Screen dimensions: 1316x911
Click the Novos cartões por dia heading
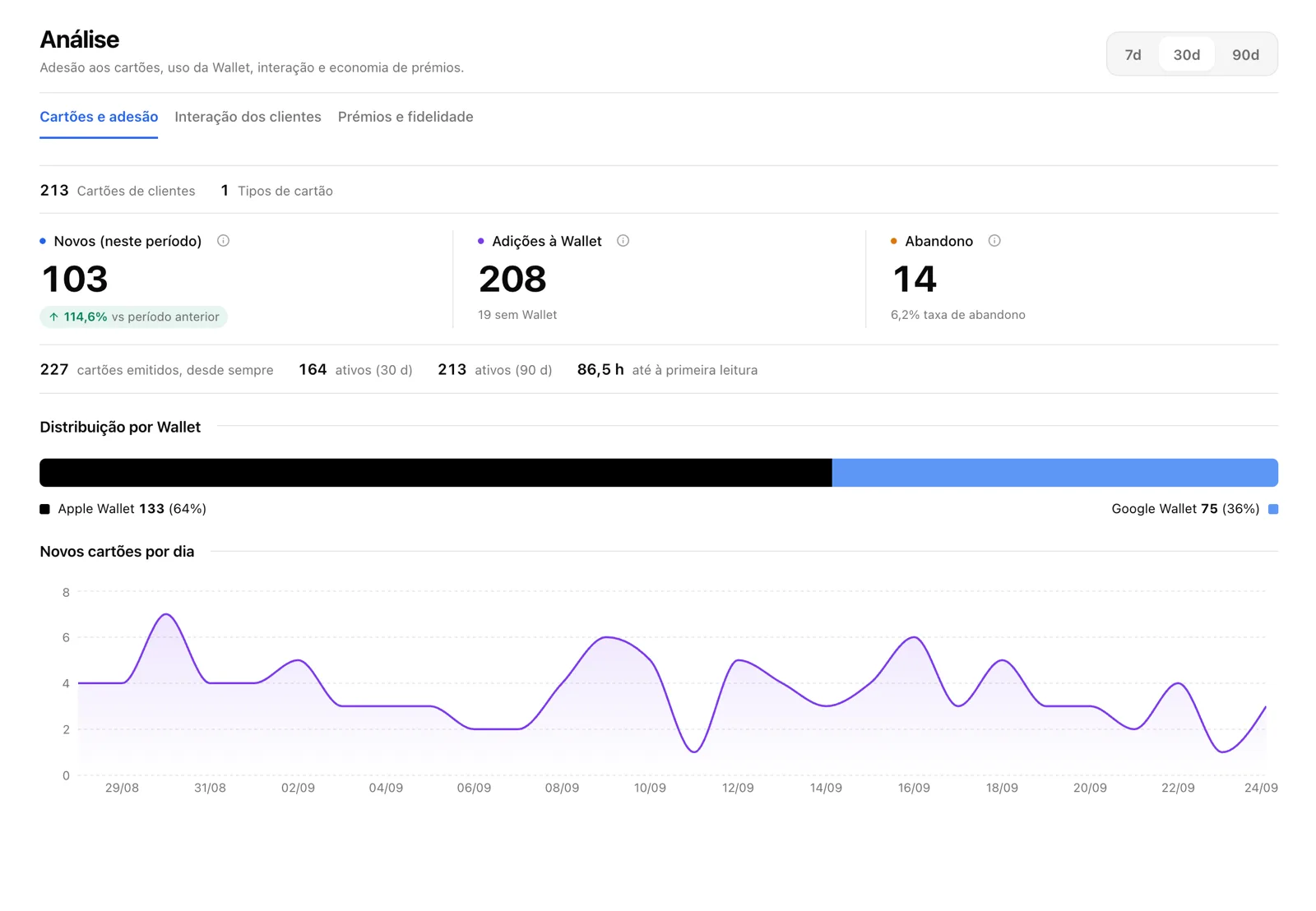coord(117,552)
